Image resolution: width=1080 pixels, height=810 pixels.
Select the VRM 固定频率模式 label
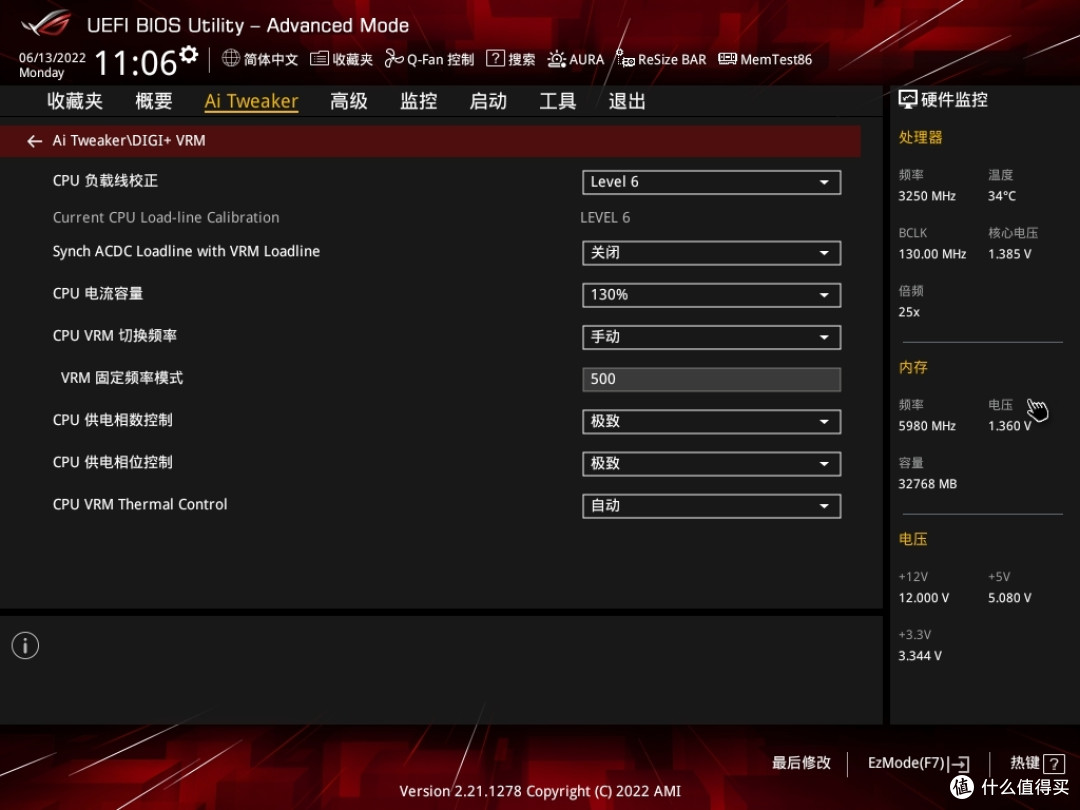click(122, 378)
